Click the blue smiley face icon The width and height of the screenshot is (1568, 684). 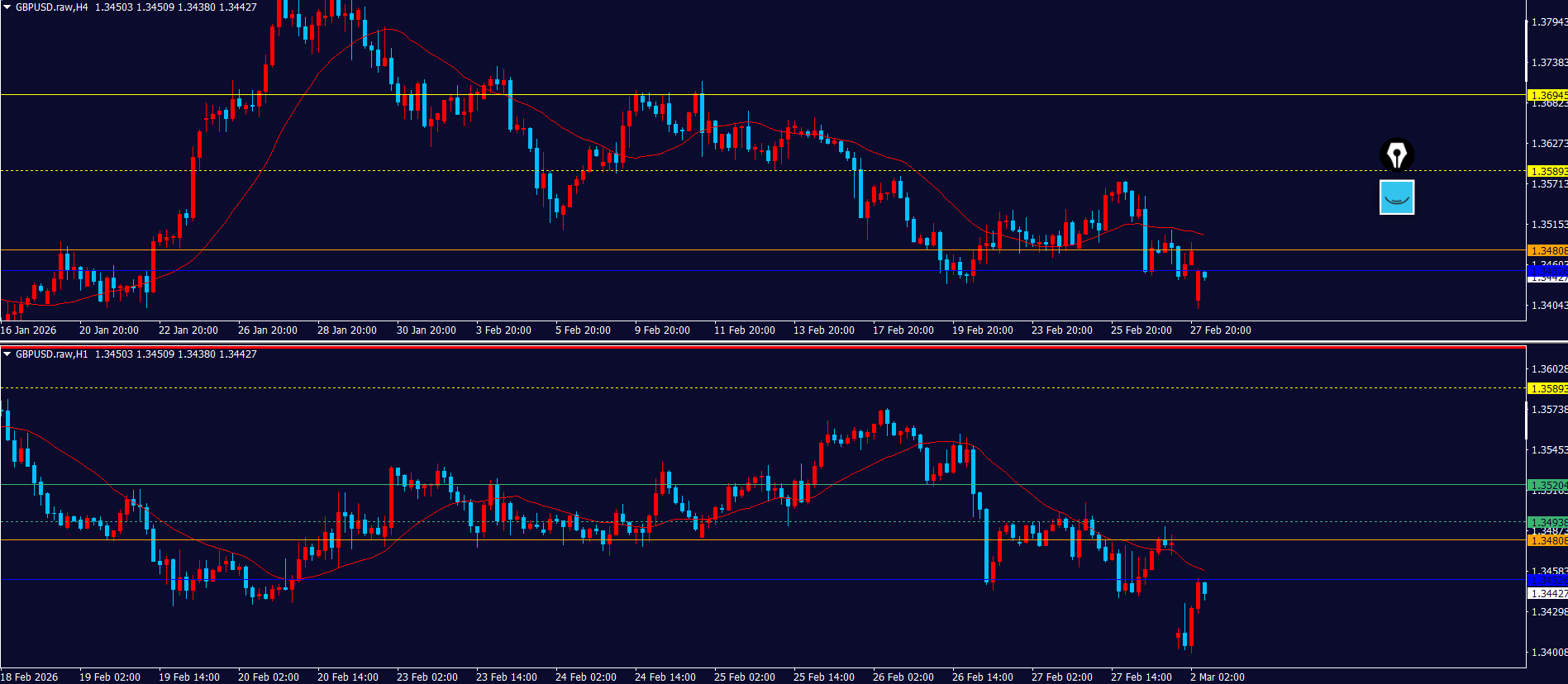click(1397, 197)
